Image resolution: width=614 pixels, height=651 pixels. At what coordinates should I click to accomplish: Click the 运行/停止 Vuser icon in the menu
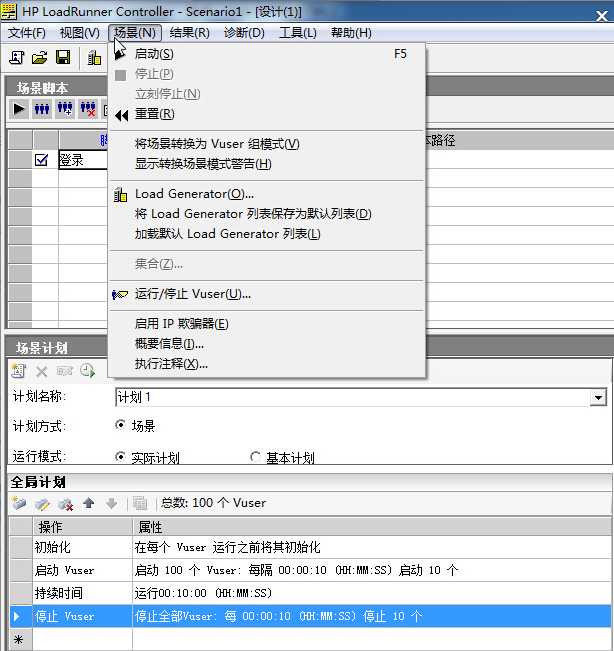click(x=120, y=295)
